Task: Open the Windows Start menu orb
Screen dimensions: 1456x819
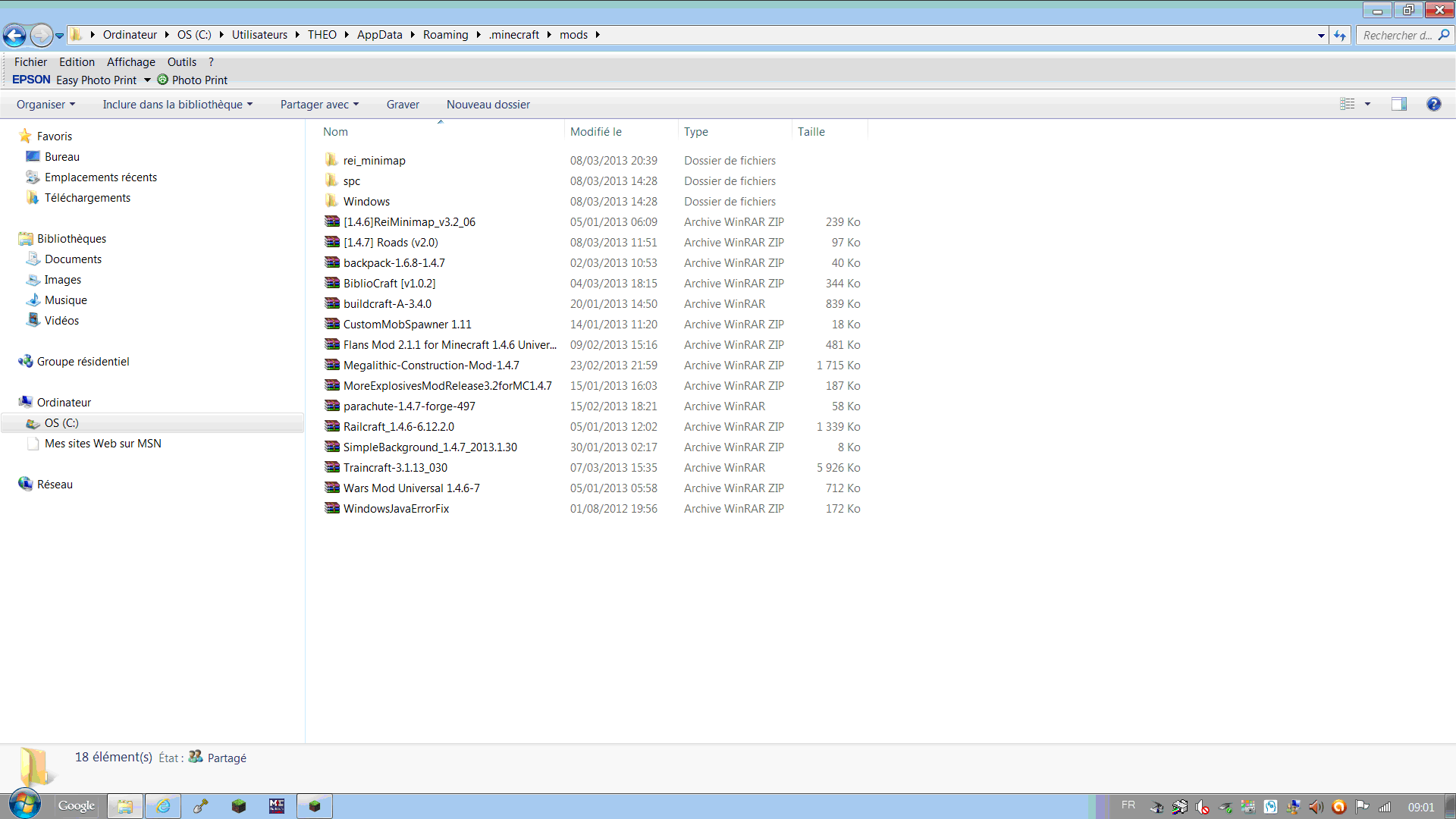Action: [x=24, y=804]
